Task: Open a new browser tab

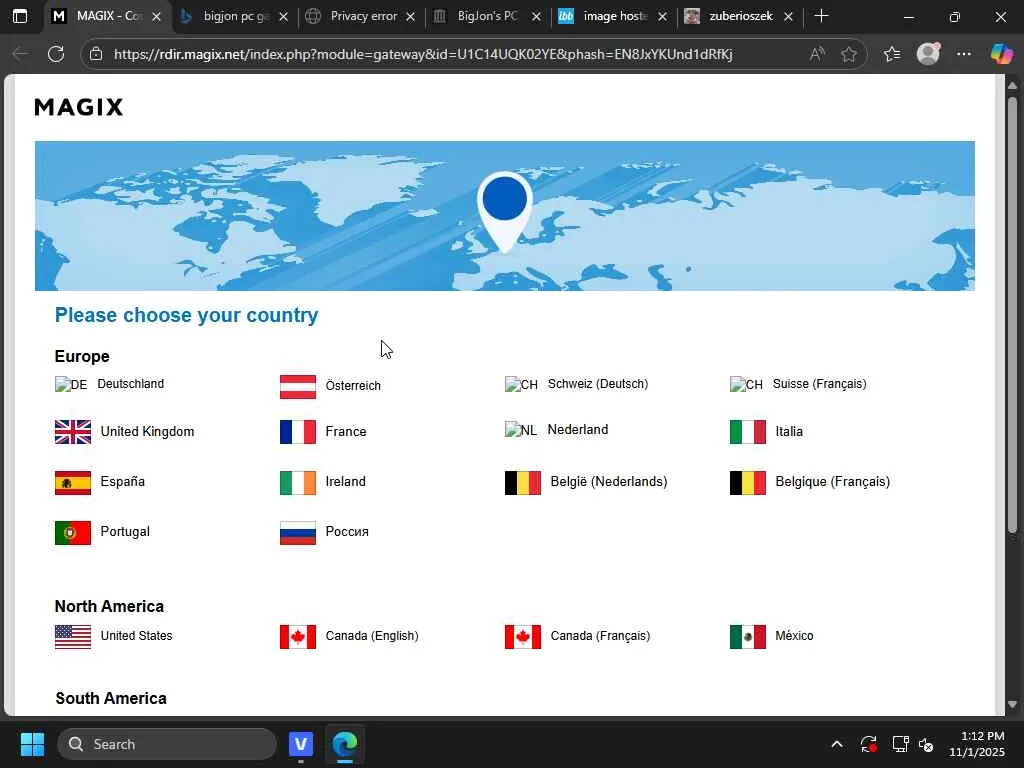Action: tap(822, 16)
